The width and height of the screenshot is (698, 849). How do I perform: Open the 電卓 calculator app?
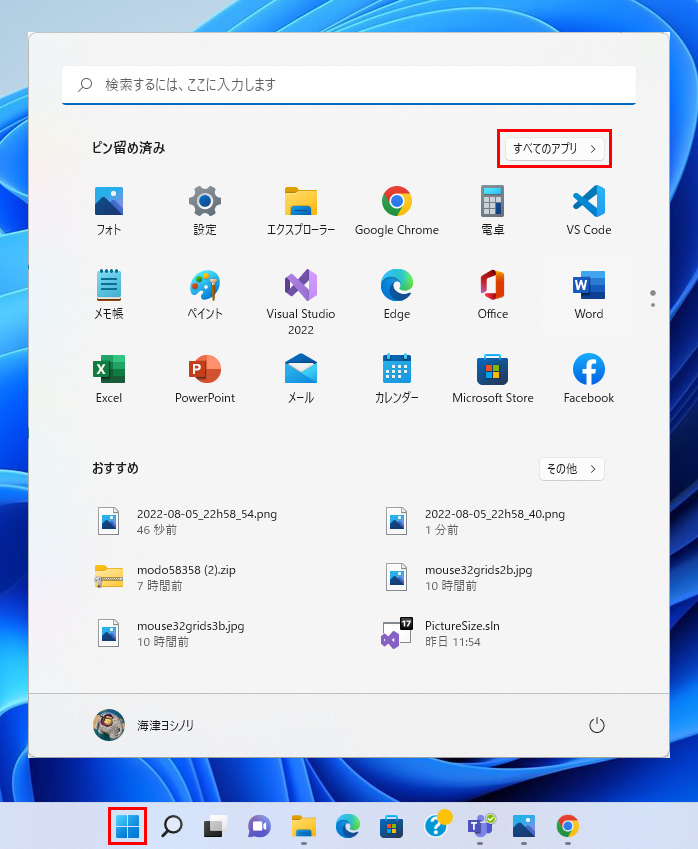pos(493,211)
